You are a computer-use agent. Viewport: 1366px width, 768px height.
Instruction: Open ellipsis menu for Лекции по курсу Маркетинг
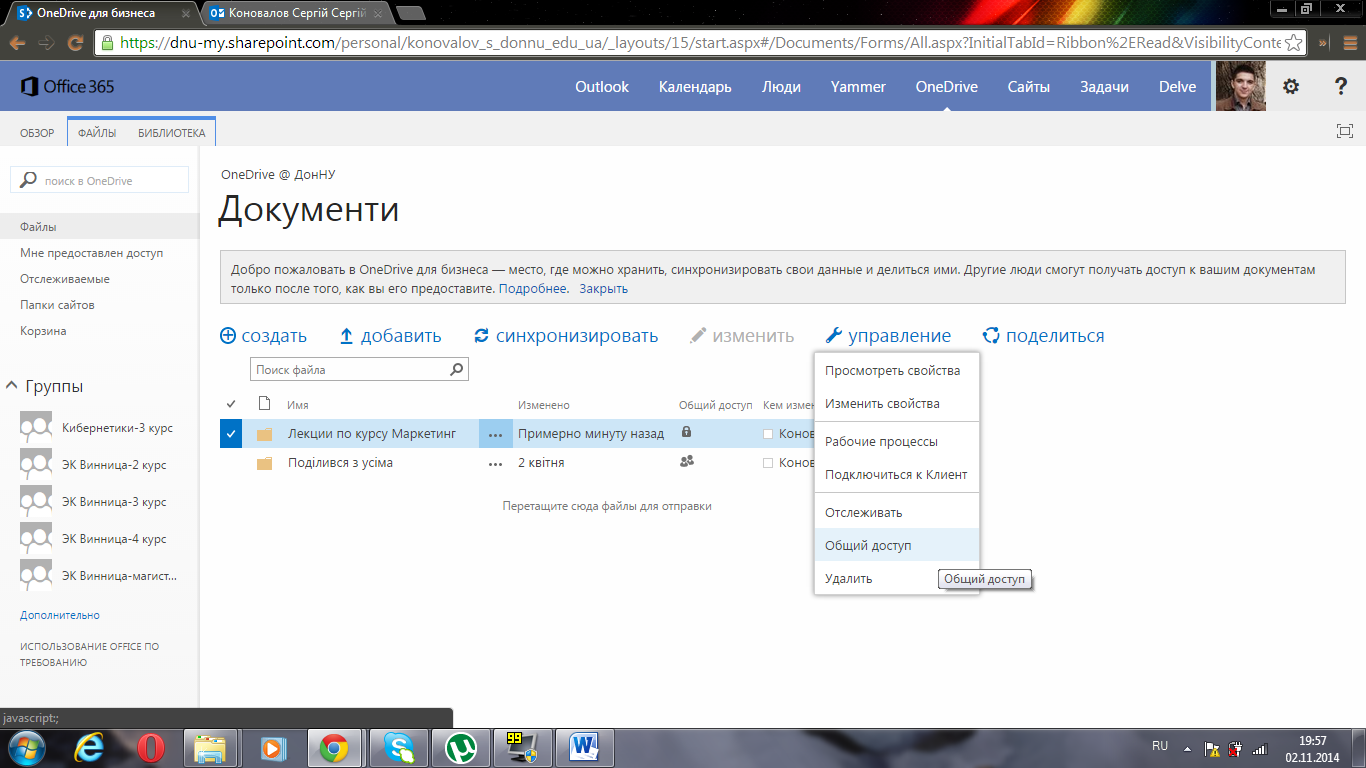pyautogui.click(x=495, y=435)
